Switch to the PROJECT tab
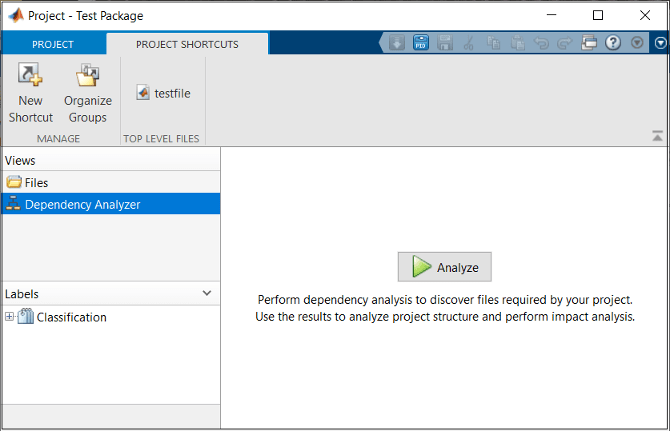 [x=53, y=44]
